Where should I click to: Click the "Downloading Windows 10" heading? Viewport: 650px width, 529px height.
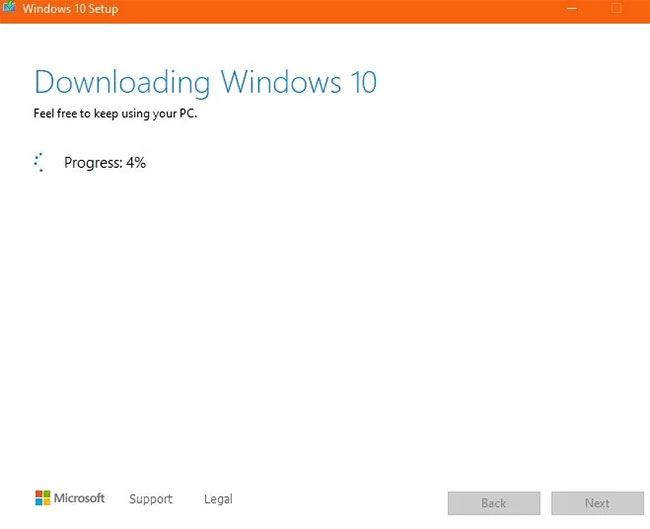coord(205,83)
